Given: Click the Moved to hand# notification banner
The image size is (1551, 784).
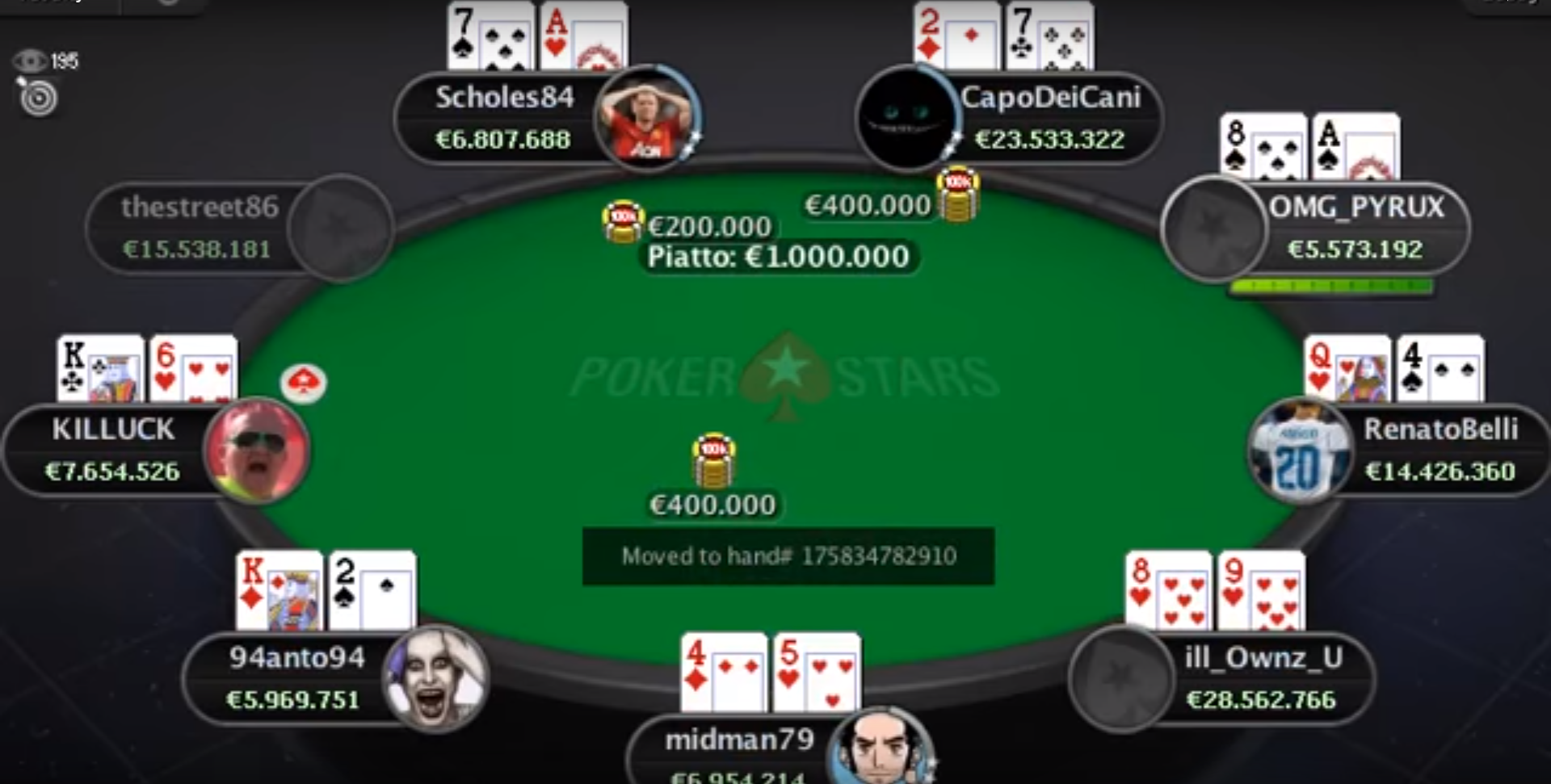Looking at the screenshot, I should coord(788,556).
